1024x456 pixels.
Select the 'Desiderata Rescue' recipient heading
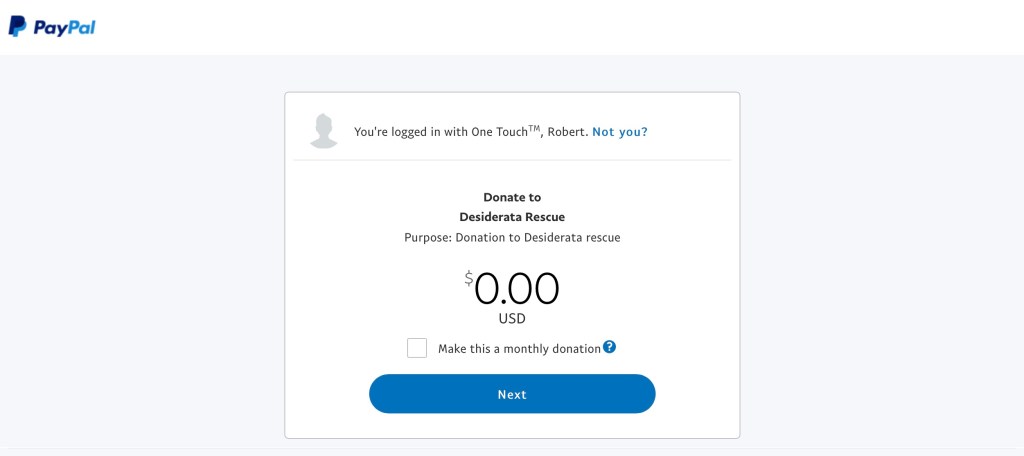(x=512, y=217)
